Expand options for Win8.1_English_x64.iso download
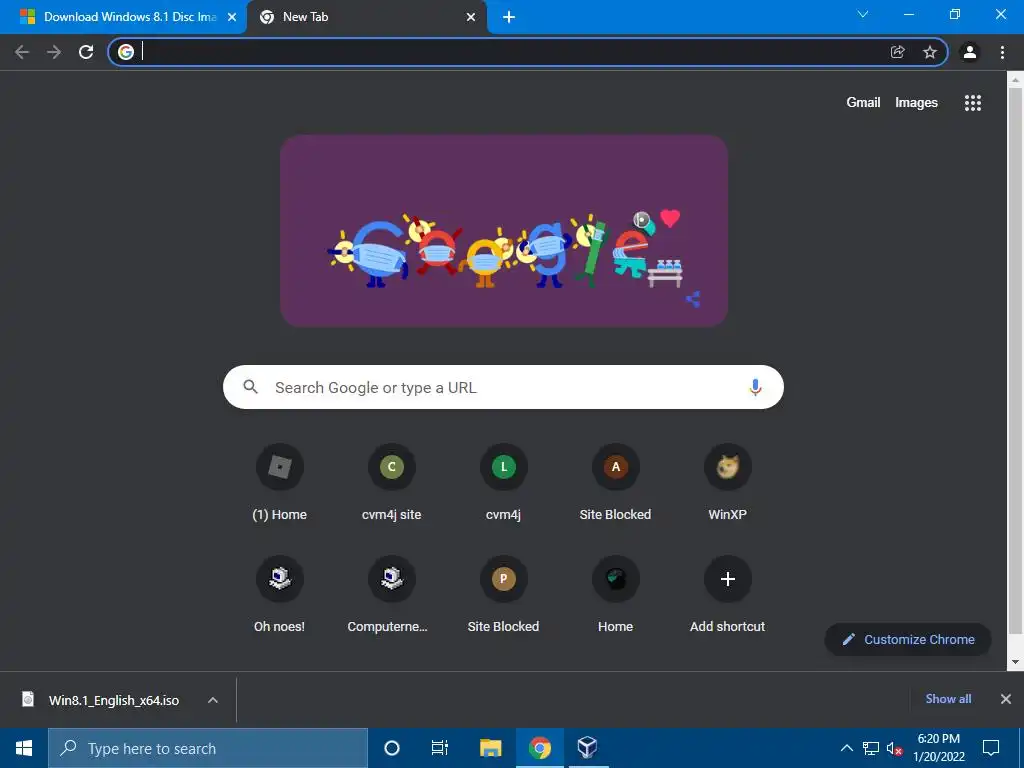The width and height of the screenshot is (1024, 768). (x=212, y=700)
